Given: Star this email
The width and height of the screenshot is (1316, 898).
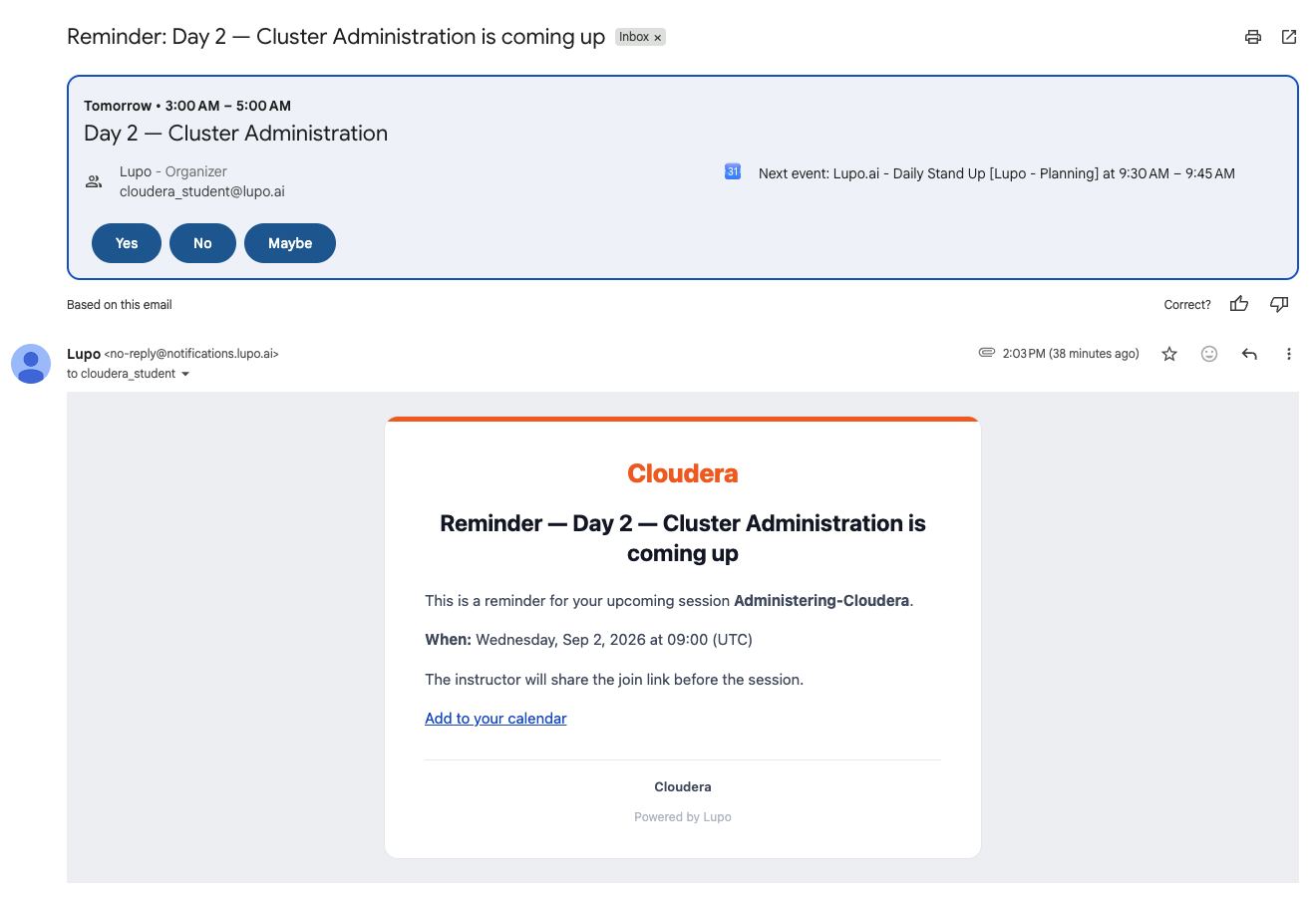Looking at the screenshot, I should 1169,354.
